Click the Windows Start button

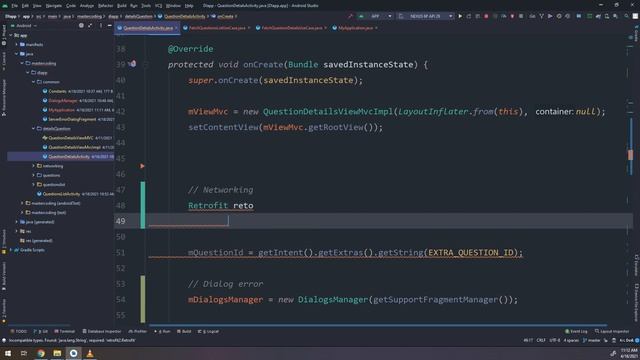point(8,353)
